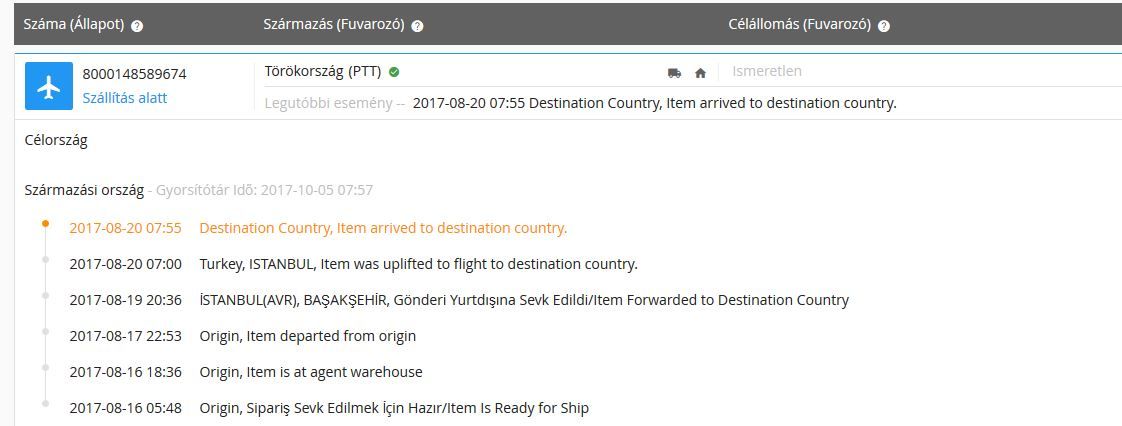Click timeline dot for 2017-08-17 22:53 event
This screenshot has width=1122, height=426.
tap(45, 331)
